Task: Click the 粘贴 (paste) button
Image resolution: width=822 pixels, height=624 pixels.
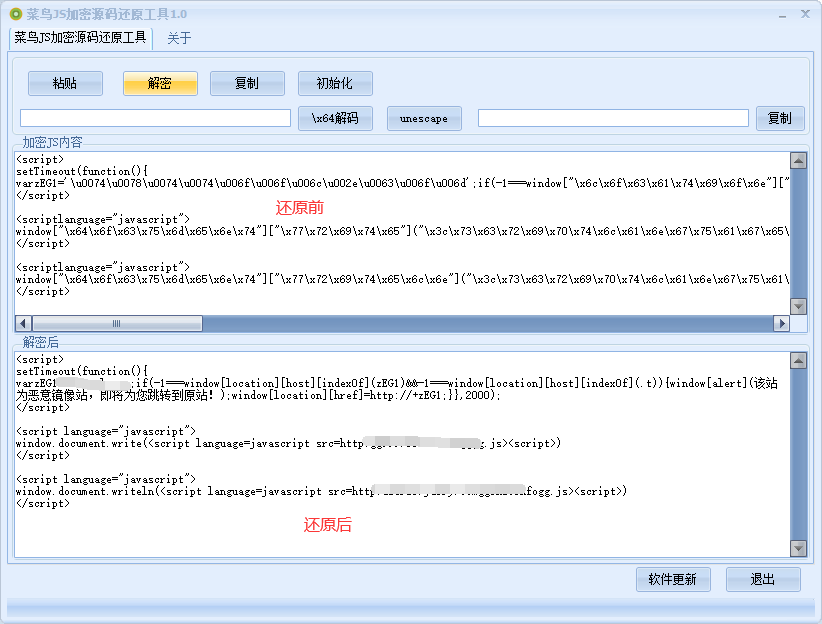Action: tap(65, 83)
